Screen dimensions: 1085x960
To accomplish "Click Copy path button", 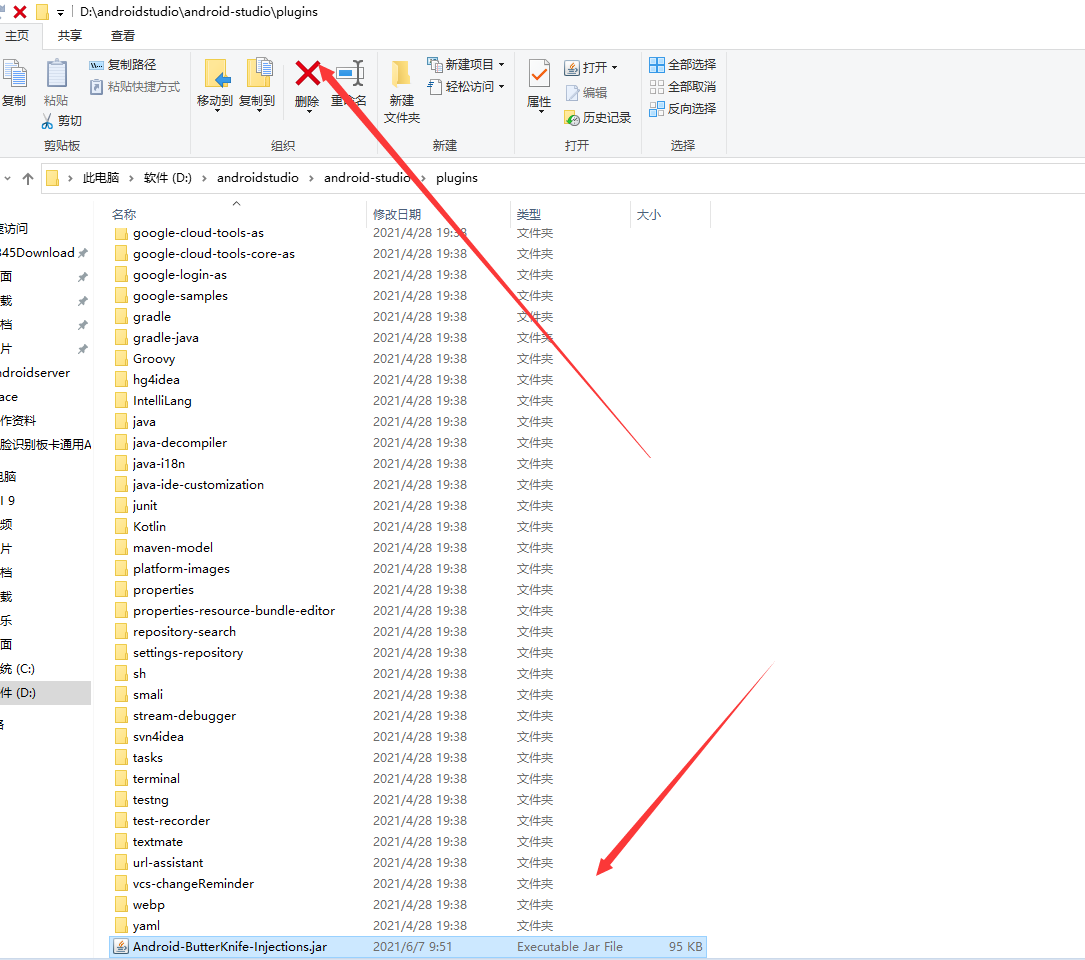I will 122,64.
